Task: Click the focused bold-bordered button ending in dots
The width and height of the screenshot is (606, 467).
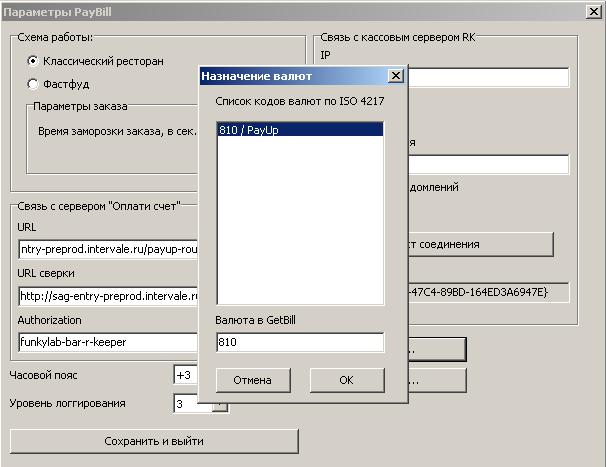Action: tap(437, 349)
